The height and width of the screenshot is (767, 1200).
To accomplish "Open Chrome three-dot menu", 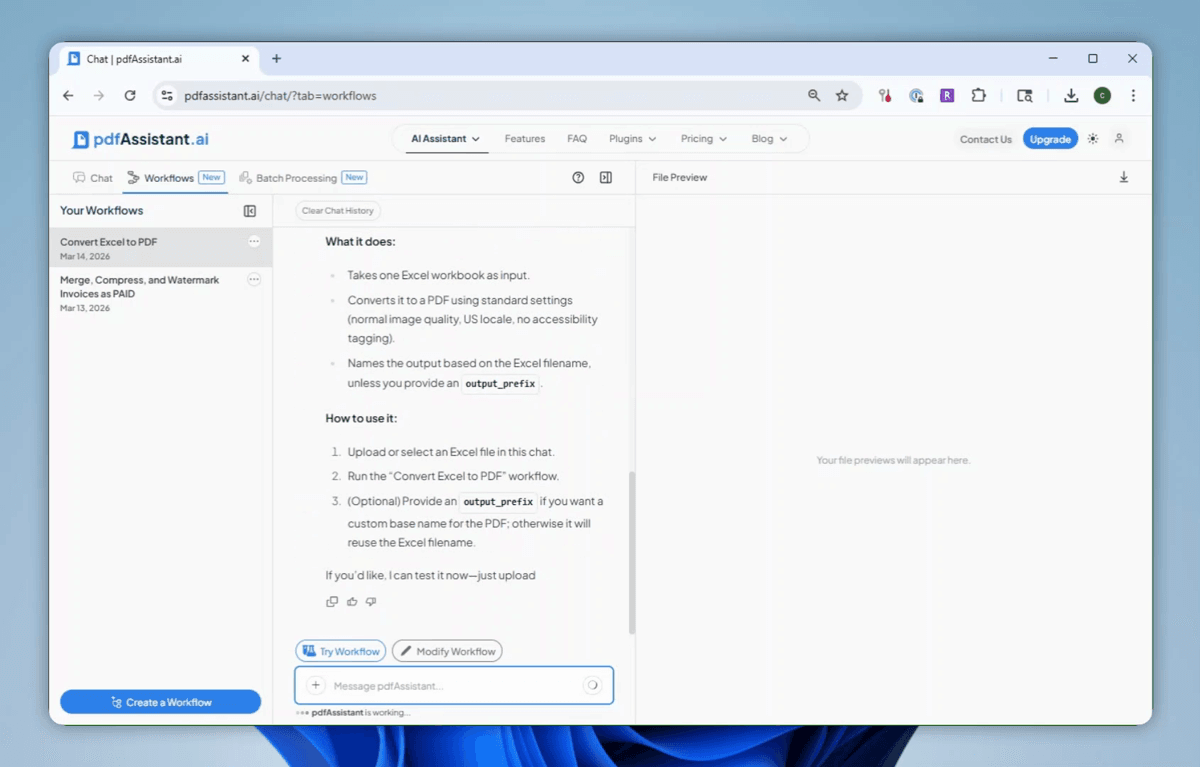I will click(1133, 96).
